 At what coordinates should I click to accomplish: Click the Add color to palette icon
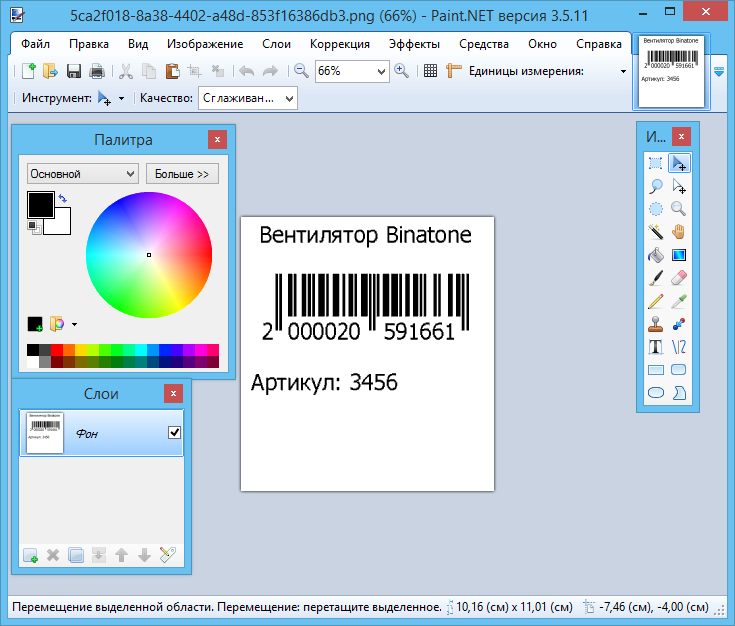coord(35,324)
